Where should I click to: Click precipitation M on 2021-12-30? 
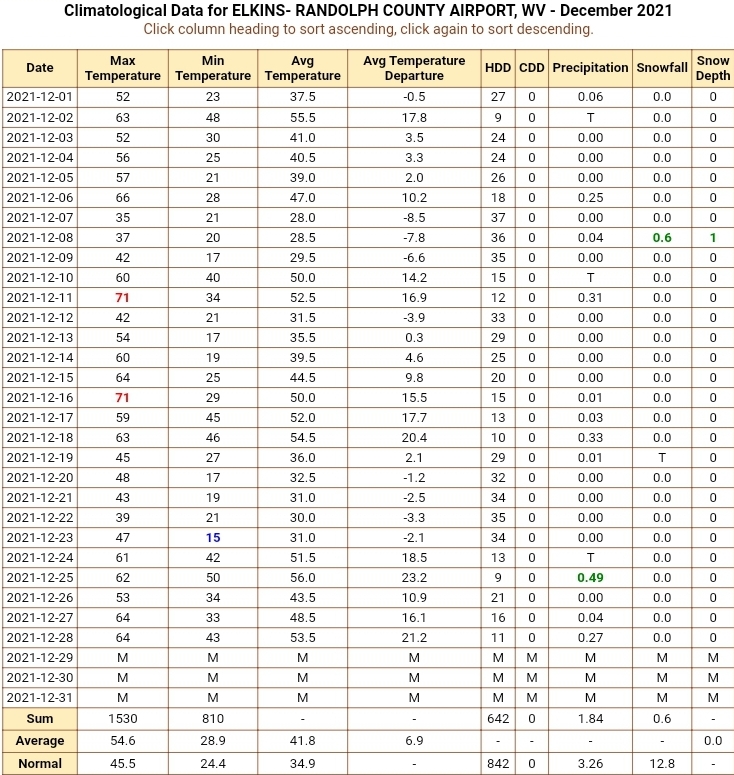590,678
